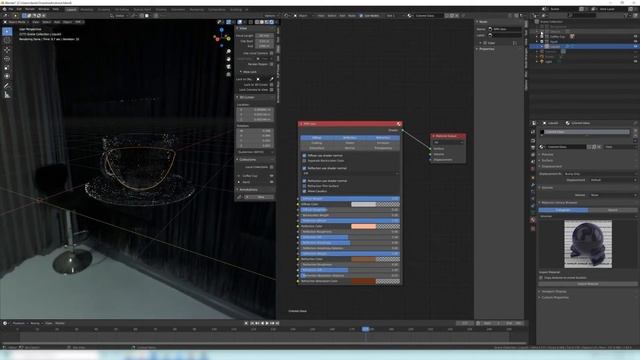Open the Scene properties tab icon

click(x=533, y=162)
